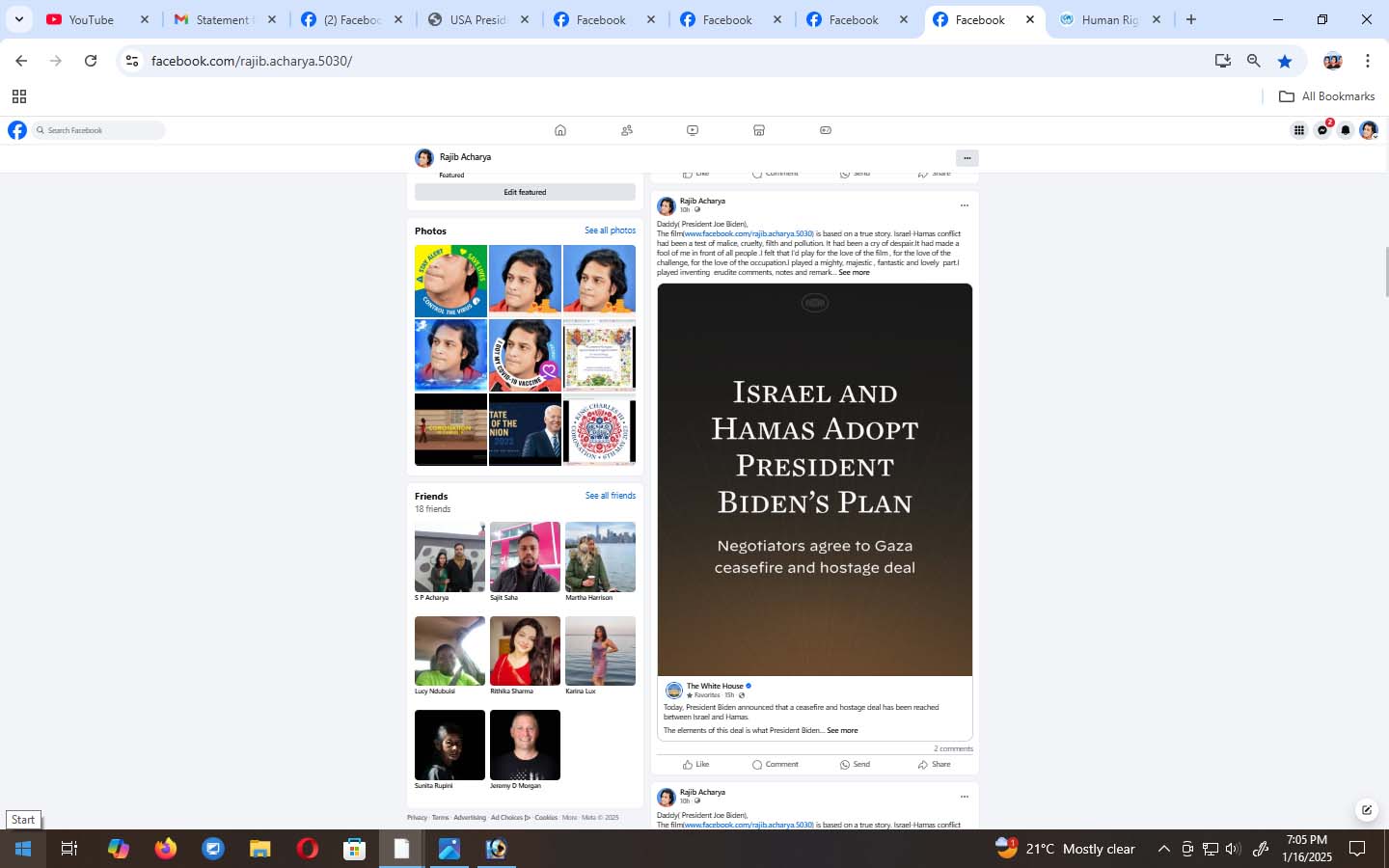Switch to the Gmail Statement tab
This screenshot has height=868, width=1389.
(223, 19)
